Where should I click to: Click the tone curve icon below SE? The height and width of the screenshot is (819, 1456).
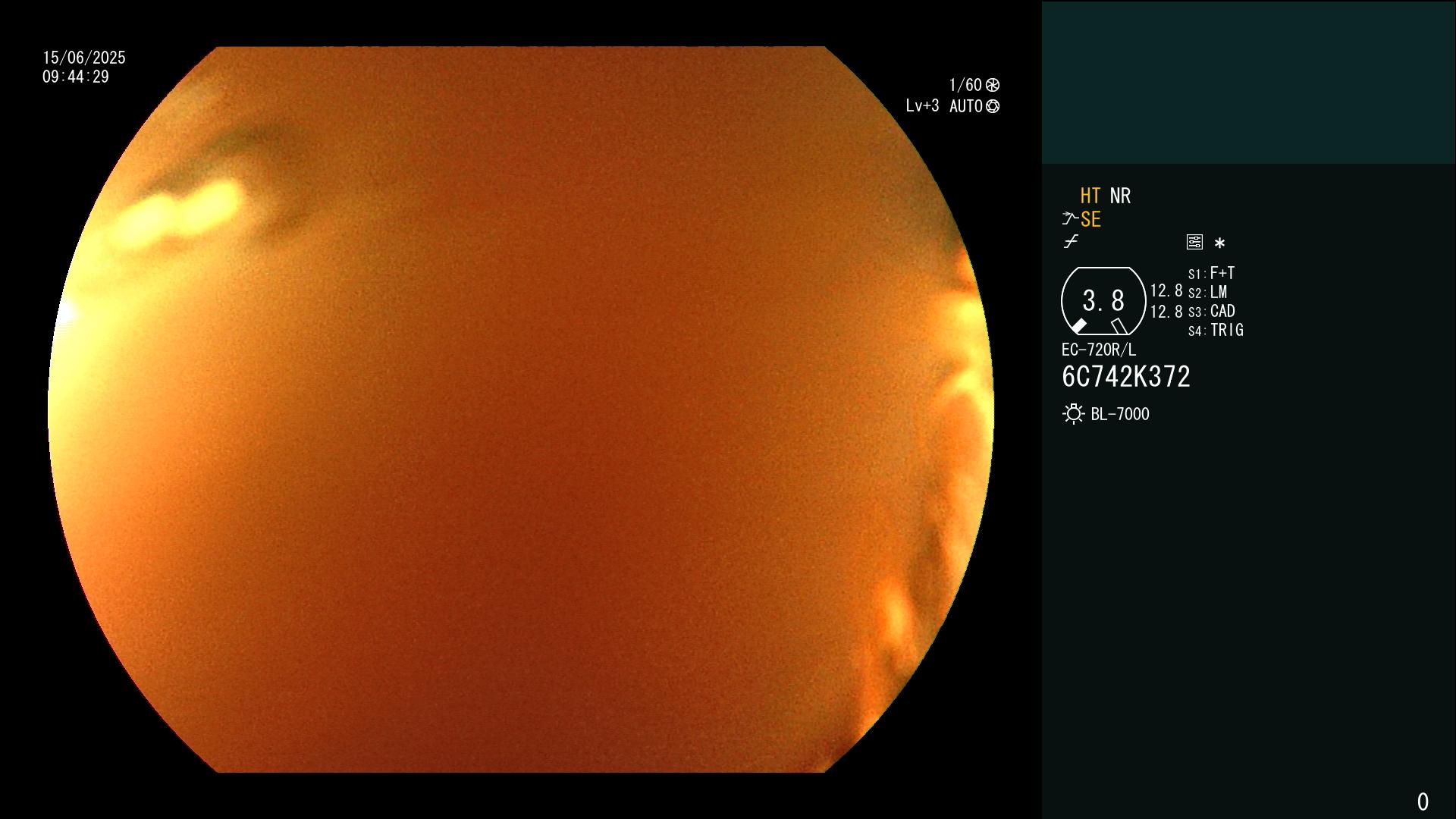(x=1071, y=242)
